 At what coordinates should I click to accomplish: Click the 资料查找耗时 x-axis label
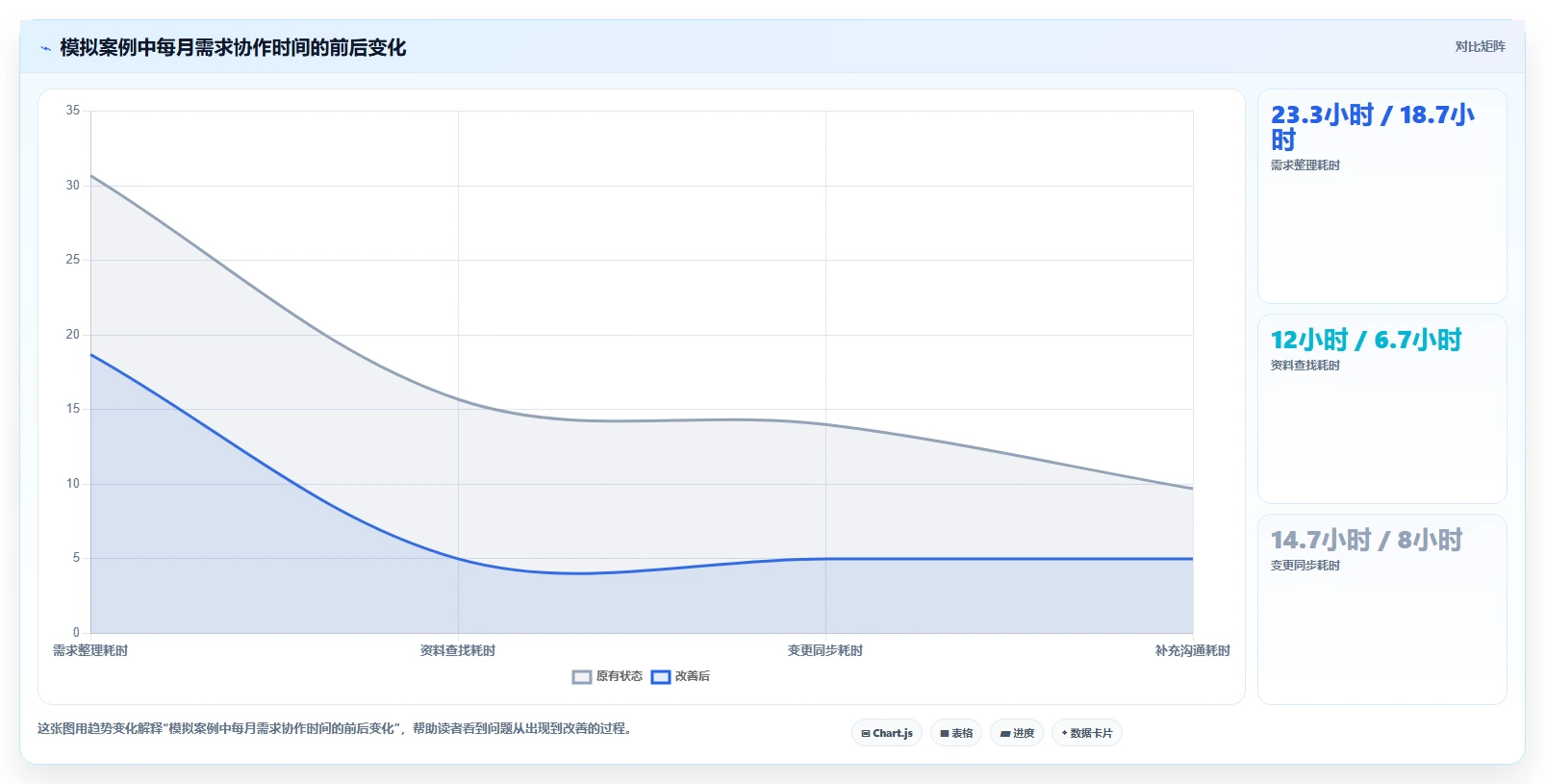[x=458, y=651]
